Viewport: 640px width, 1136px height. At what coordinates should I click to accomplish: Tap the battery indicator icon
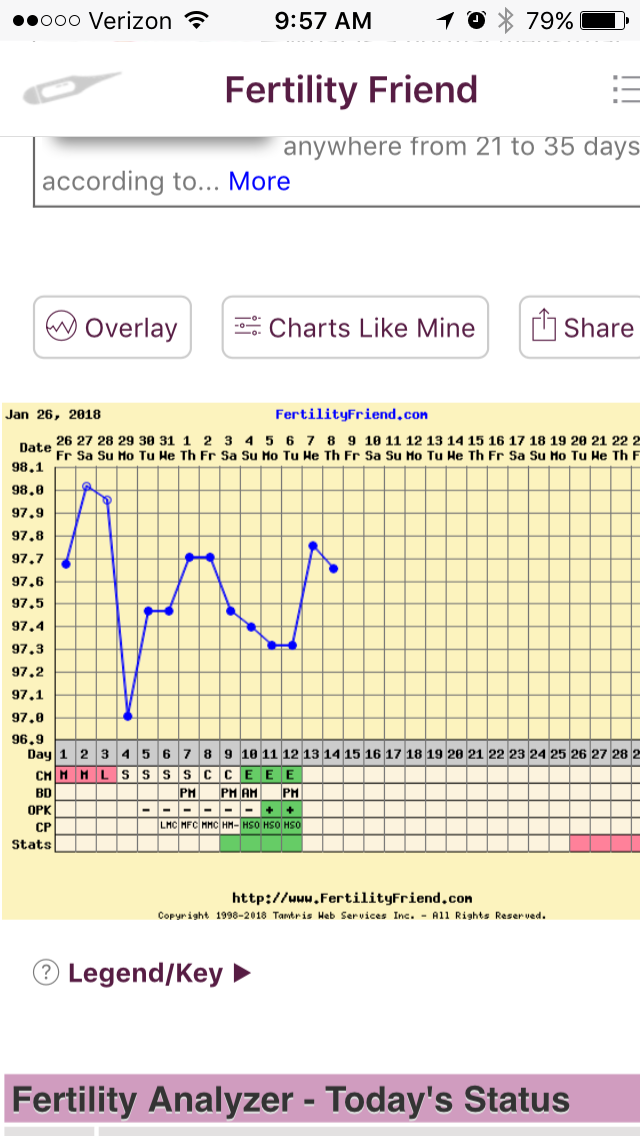tap(606, 21)
